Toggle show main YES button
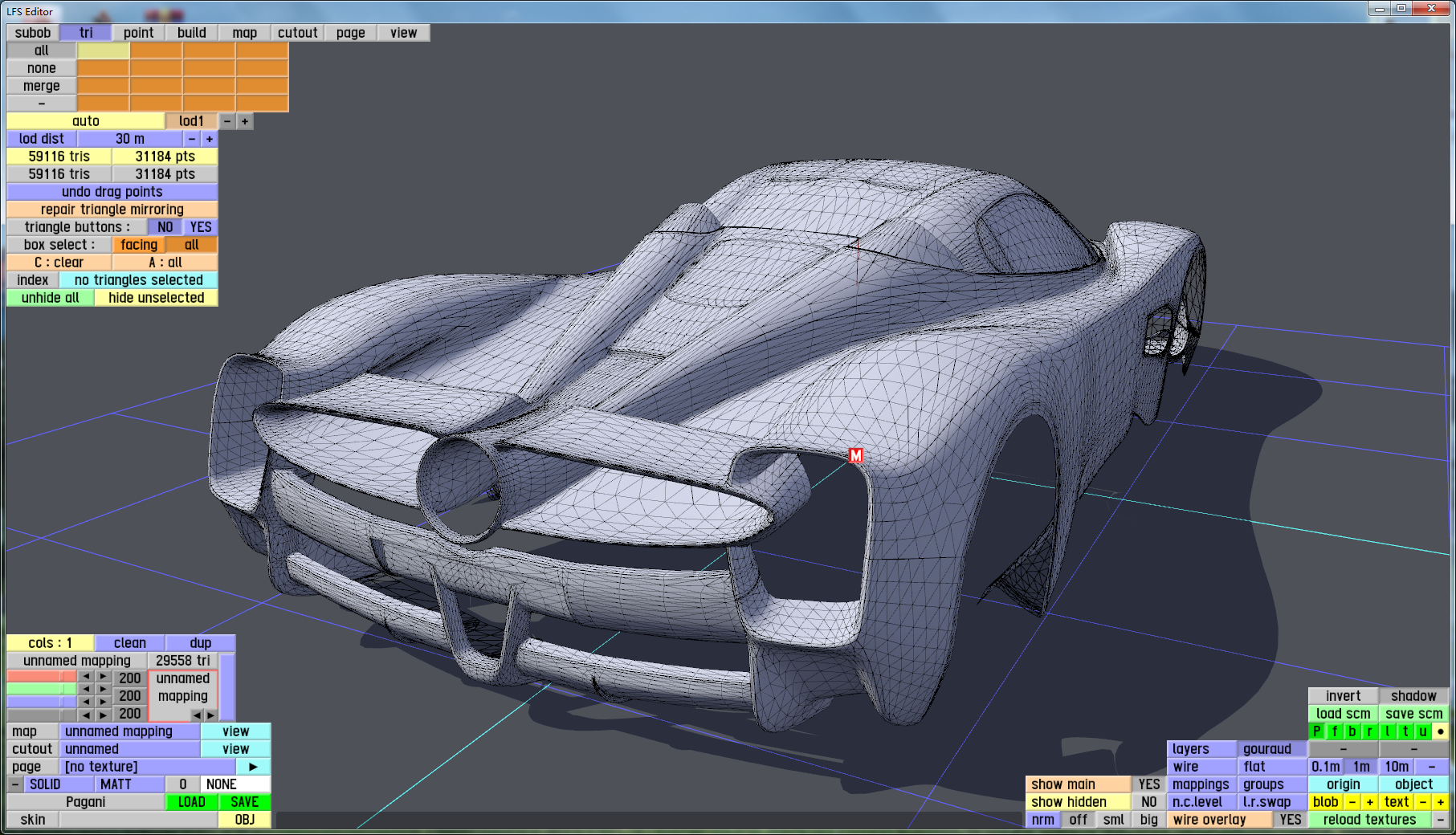The image size is (1456, 835). point(1148,784)
